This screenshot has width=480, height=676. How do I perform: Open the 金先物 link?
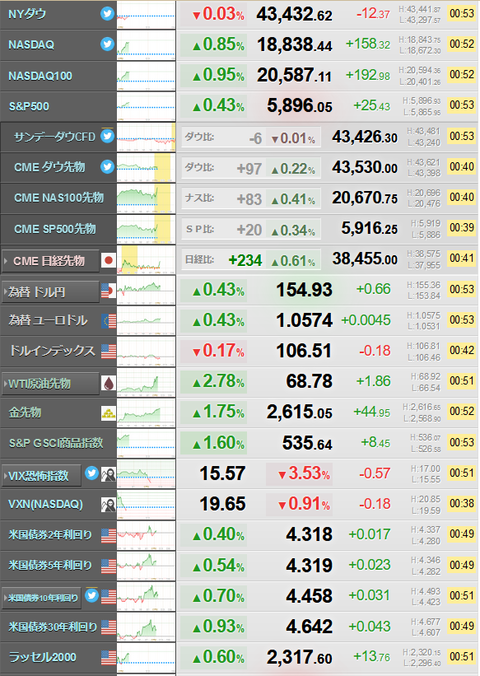point(25,413)
